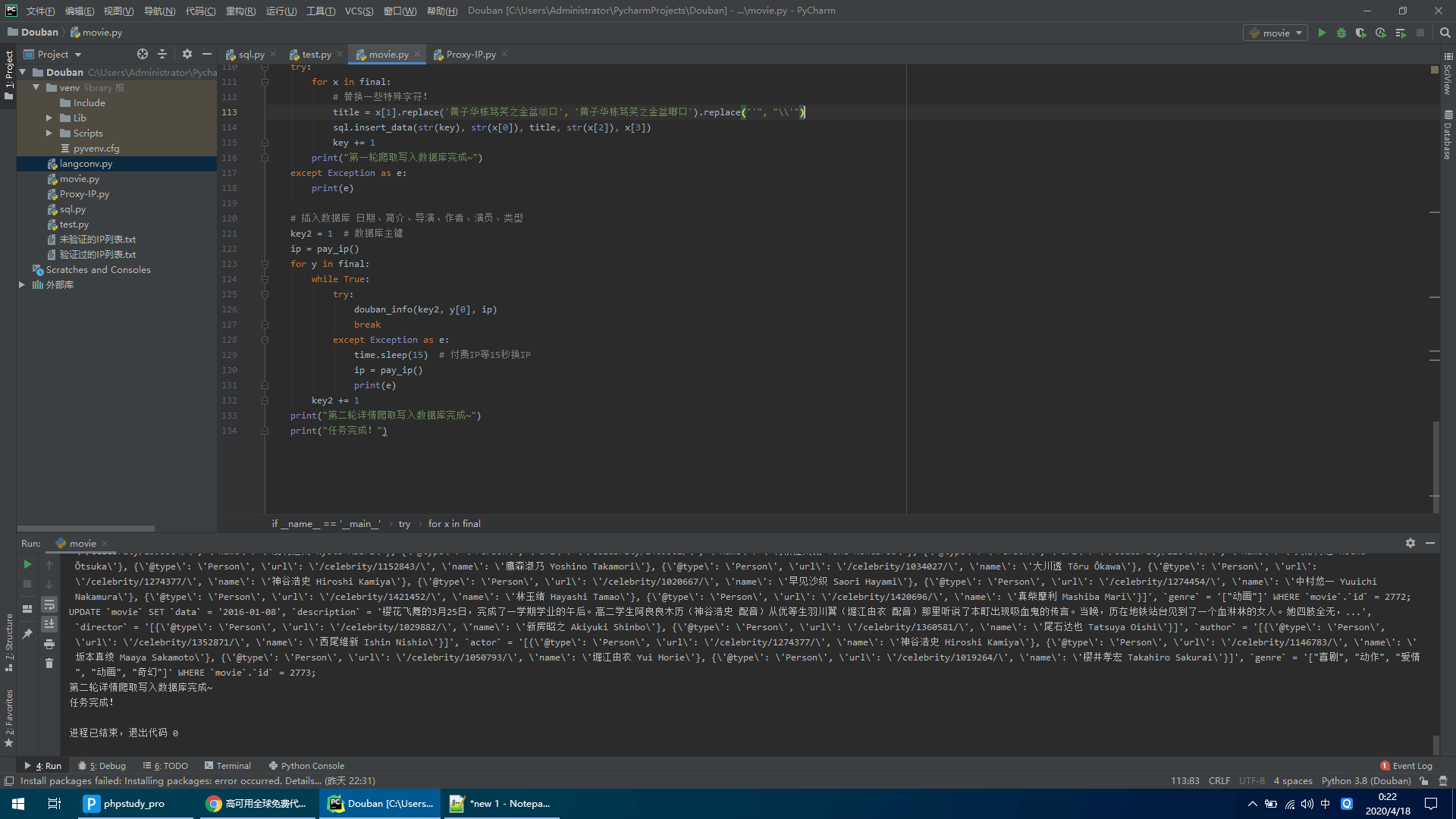Click the Python 3.8 (Douban) interpreter selector
The image size is (1456, 819).
1366,781
